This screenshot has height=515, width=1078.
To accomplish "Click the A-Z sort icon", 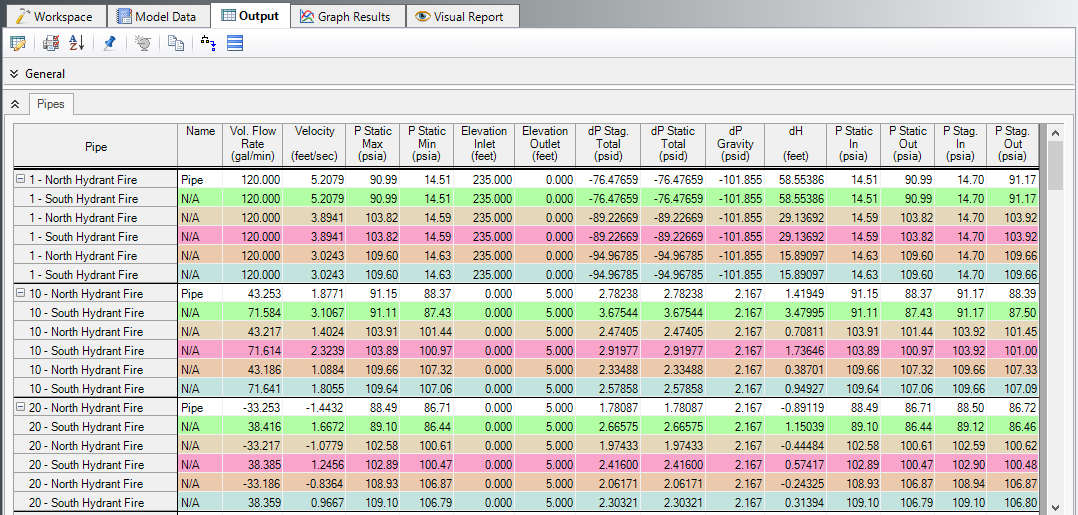I will tap(77, 43).
